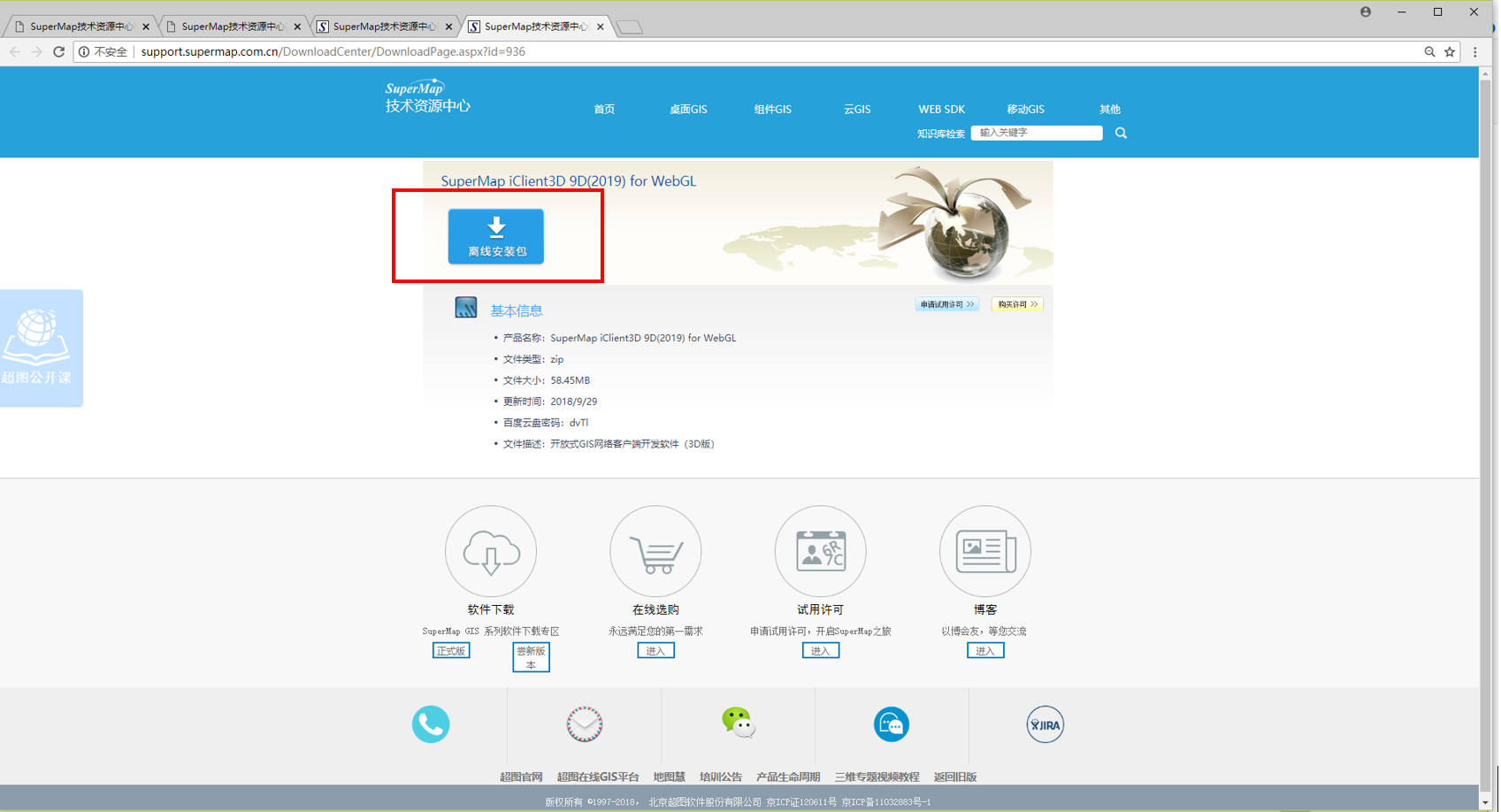Click the browser back arrow
Image resolution: width=1501 pixels, height=812 pixels.
[15, 51]
